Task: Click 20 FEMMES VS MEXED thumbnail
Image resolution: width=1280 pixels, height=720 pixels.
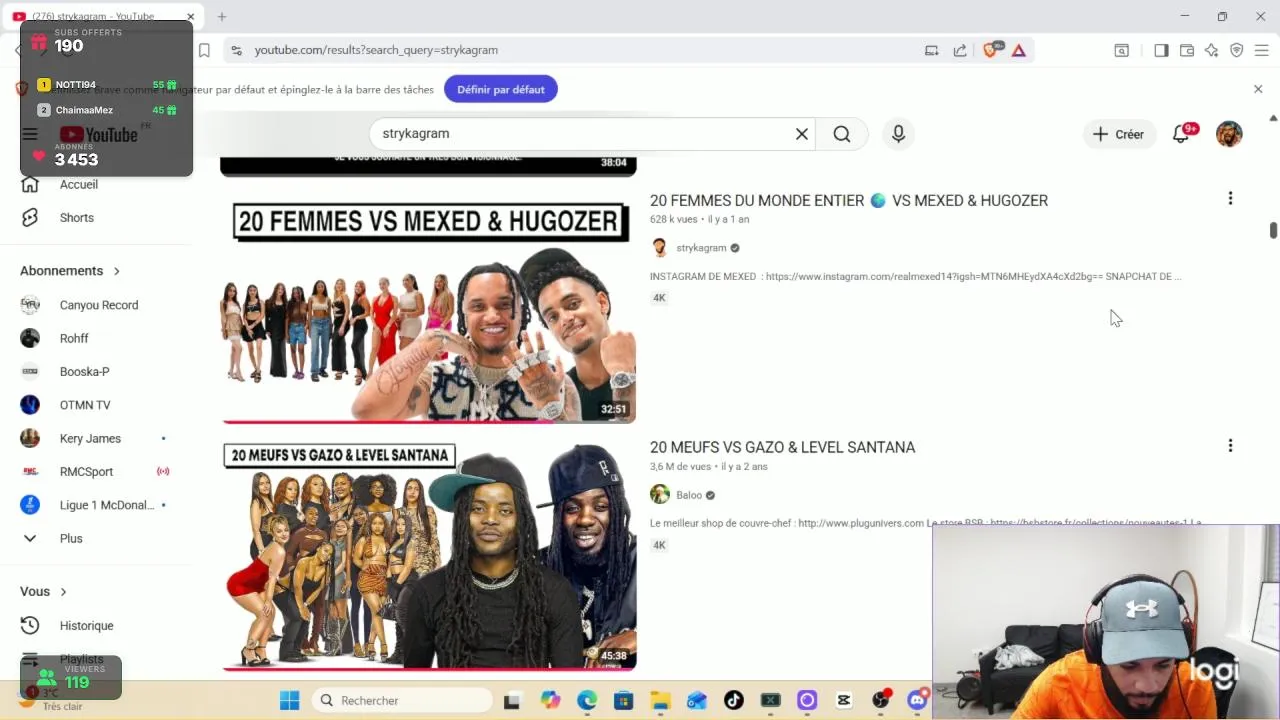Action: tap(428, 306)
